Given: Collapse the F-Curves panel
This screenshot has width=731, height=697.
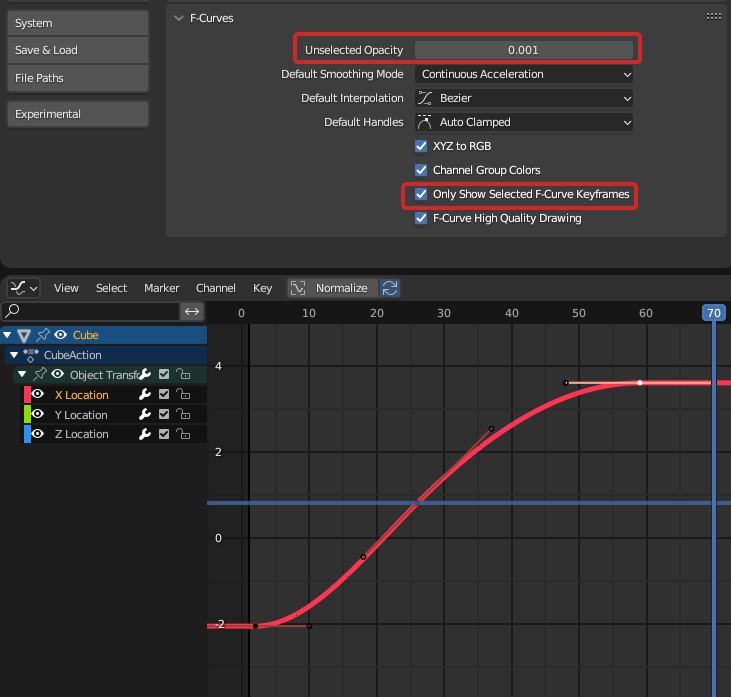Looking at the screenshot, I should point(179,18).
